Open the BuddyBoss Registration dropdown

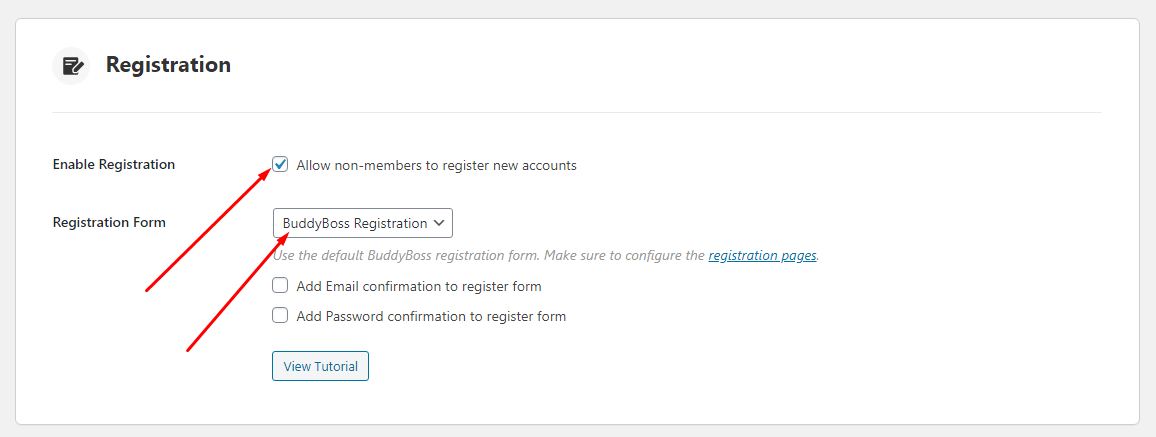coord(363,223)
